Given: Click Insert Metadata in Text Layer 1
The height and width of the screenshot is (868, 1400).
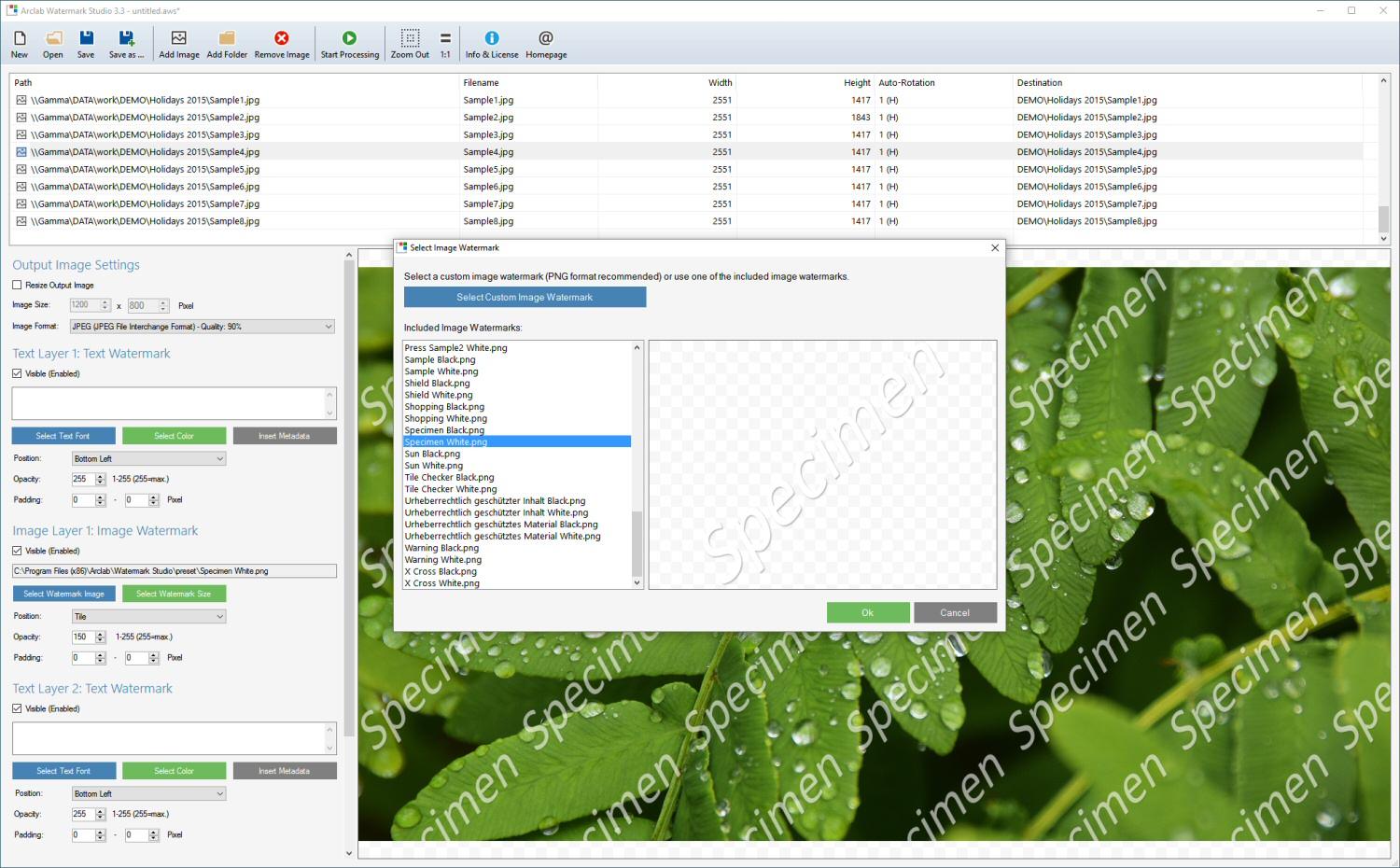Looking at the screenshot, I should (x=285, y=436).
